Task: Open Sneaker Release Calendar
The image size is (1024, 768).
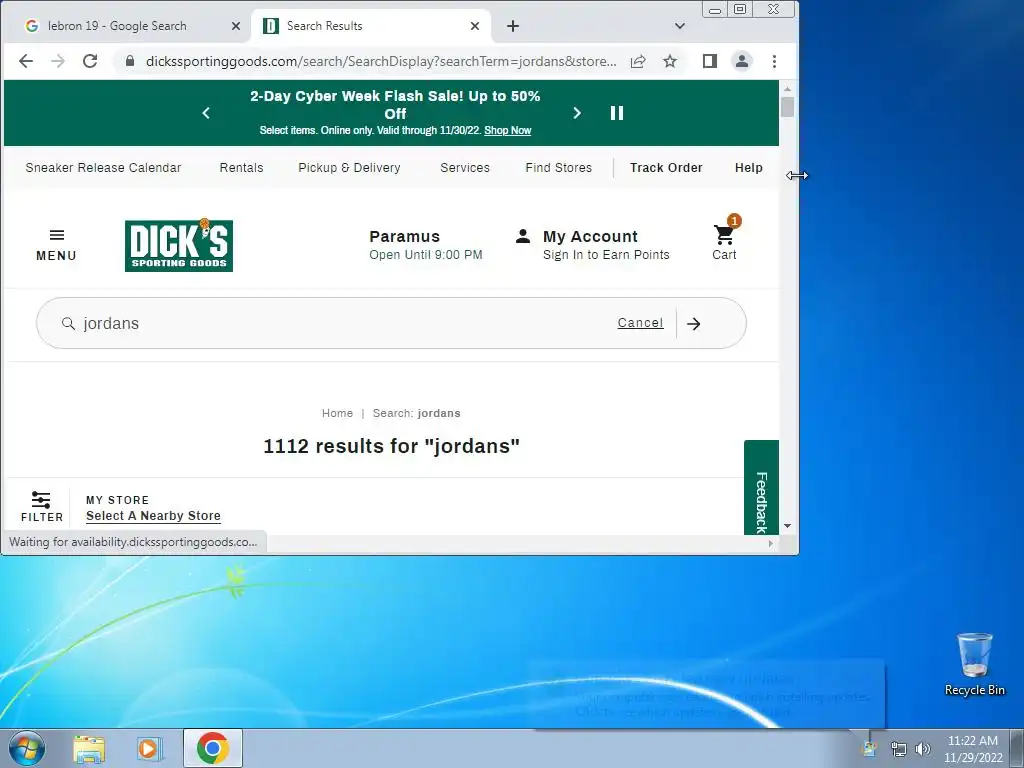Action: (103, 168)
